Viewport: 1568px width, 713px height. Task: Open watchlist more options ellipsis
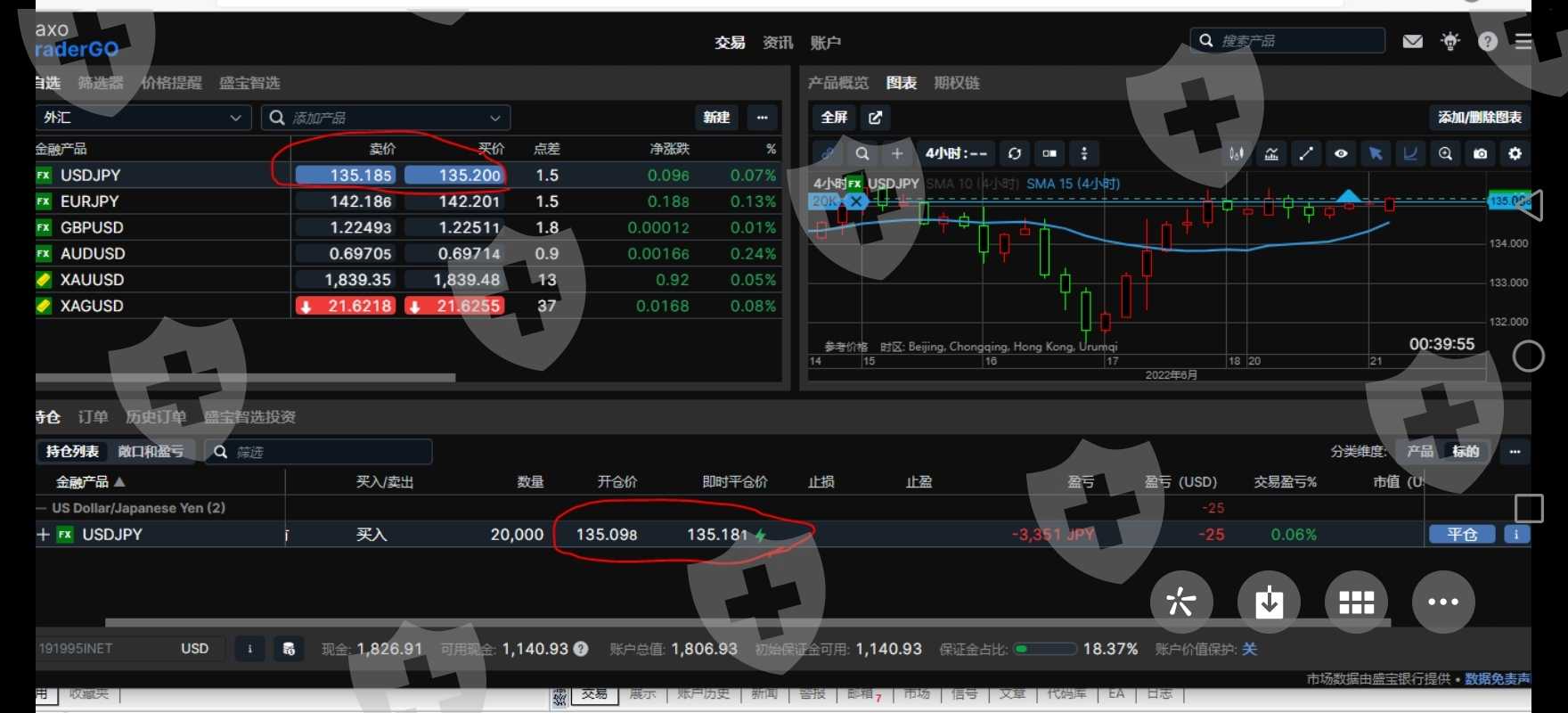[762, 118]
